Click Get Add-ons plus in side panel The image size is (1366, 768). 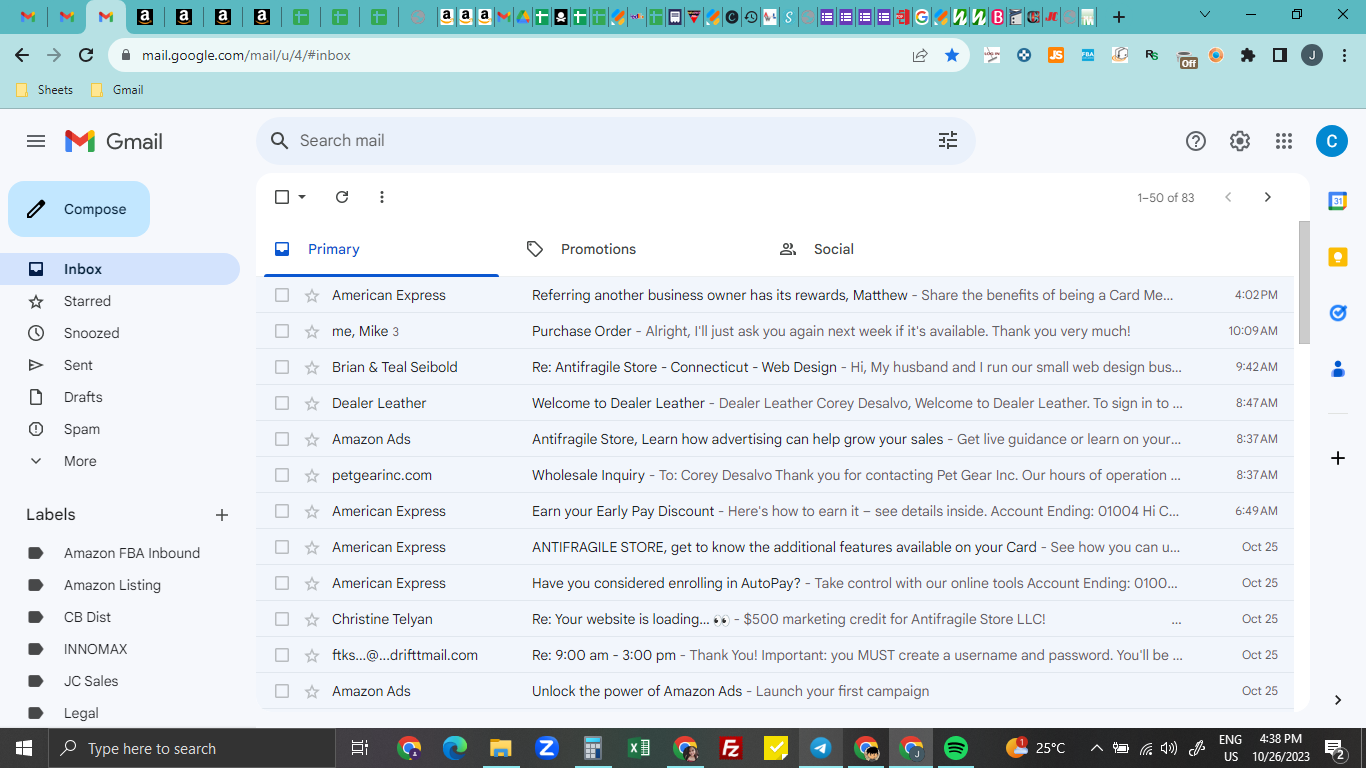point(1338,458)
